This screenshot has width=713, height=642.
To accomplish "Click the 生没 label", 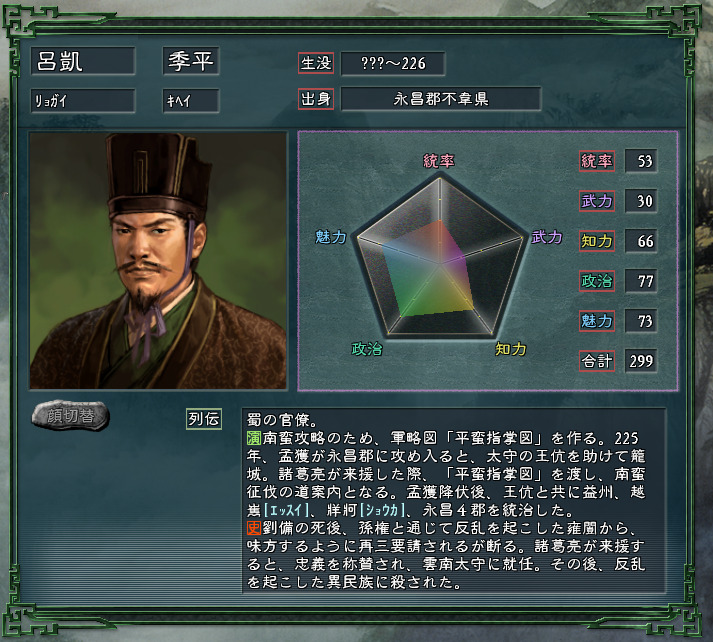I will click(x=316, y=63).
